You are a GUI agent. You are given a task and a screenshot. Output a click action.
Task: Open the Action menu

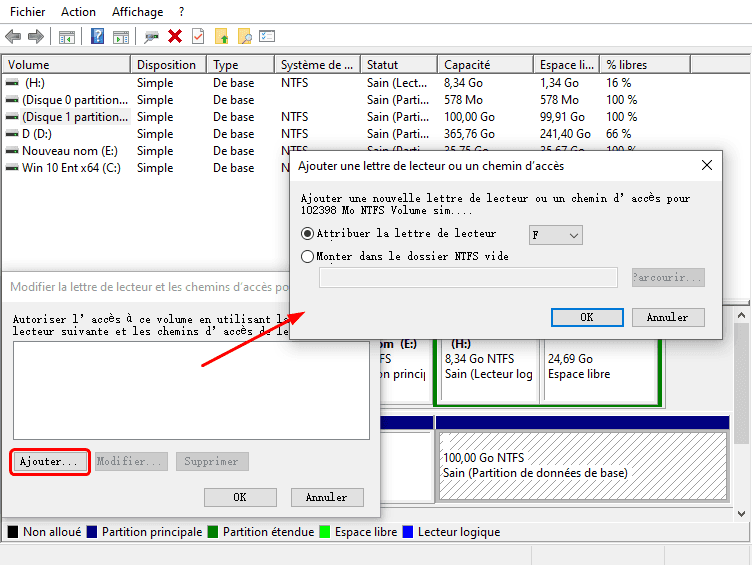pyautogui.click(x=78, y=12)
